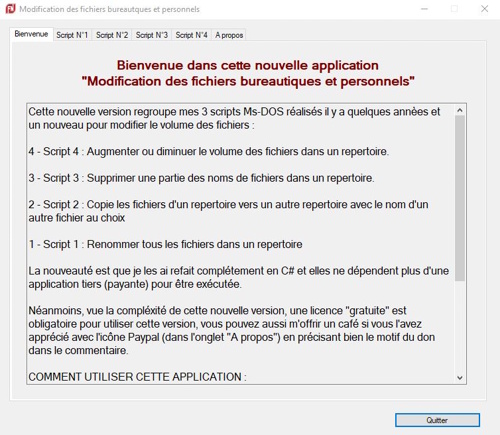The width and height of the screenshot is (500, 435).
Task: Switch to the Script N°1 tab
Action: (72, 35)
